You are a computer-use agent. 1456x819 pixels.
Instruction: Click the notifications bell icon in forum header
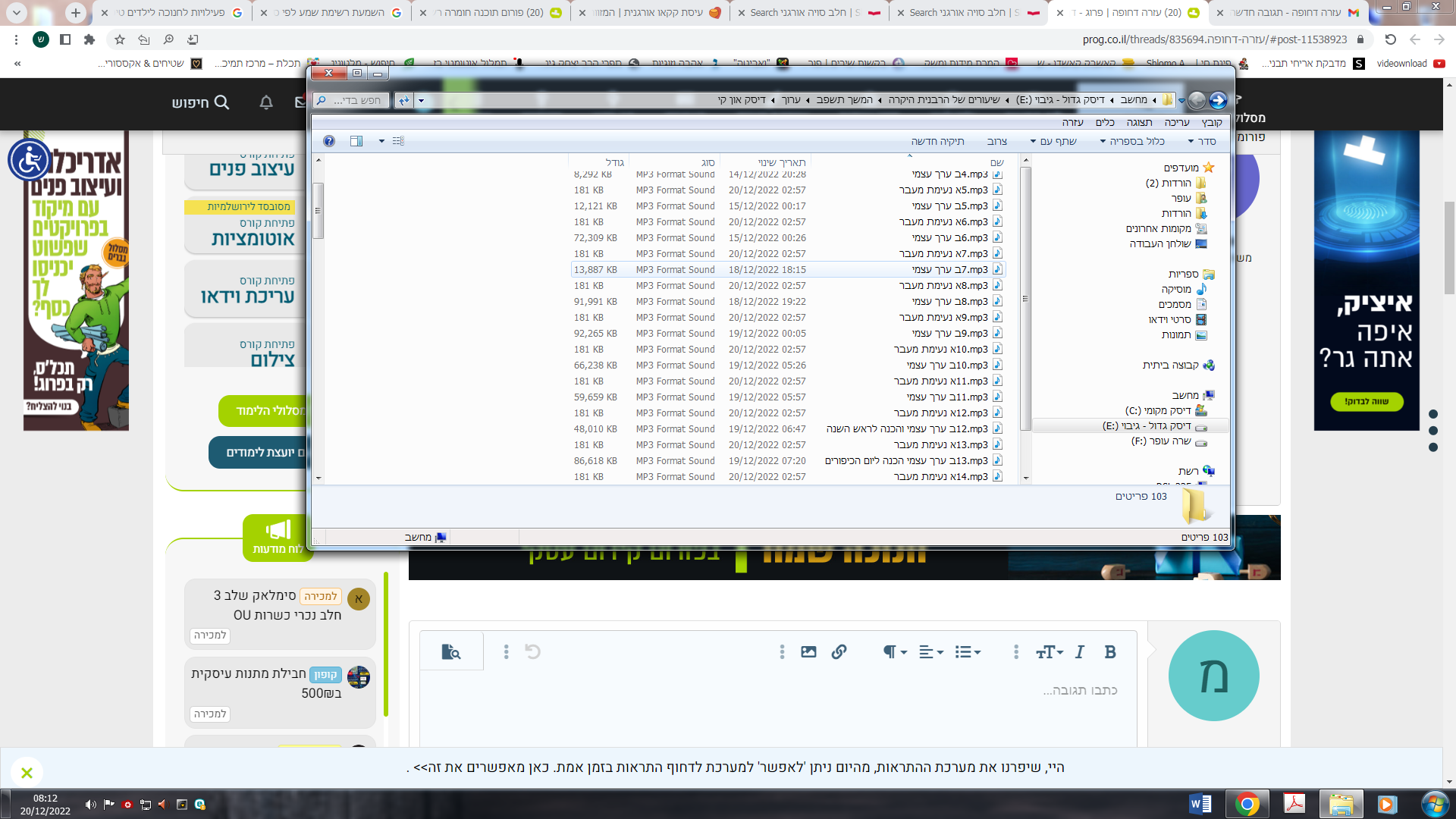click(266, 102)
